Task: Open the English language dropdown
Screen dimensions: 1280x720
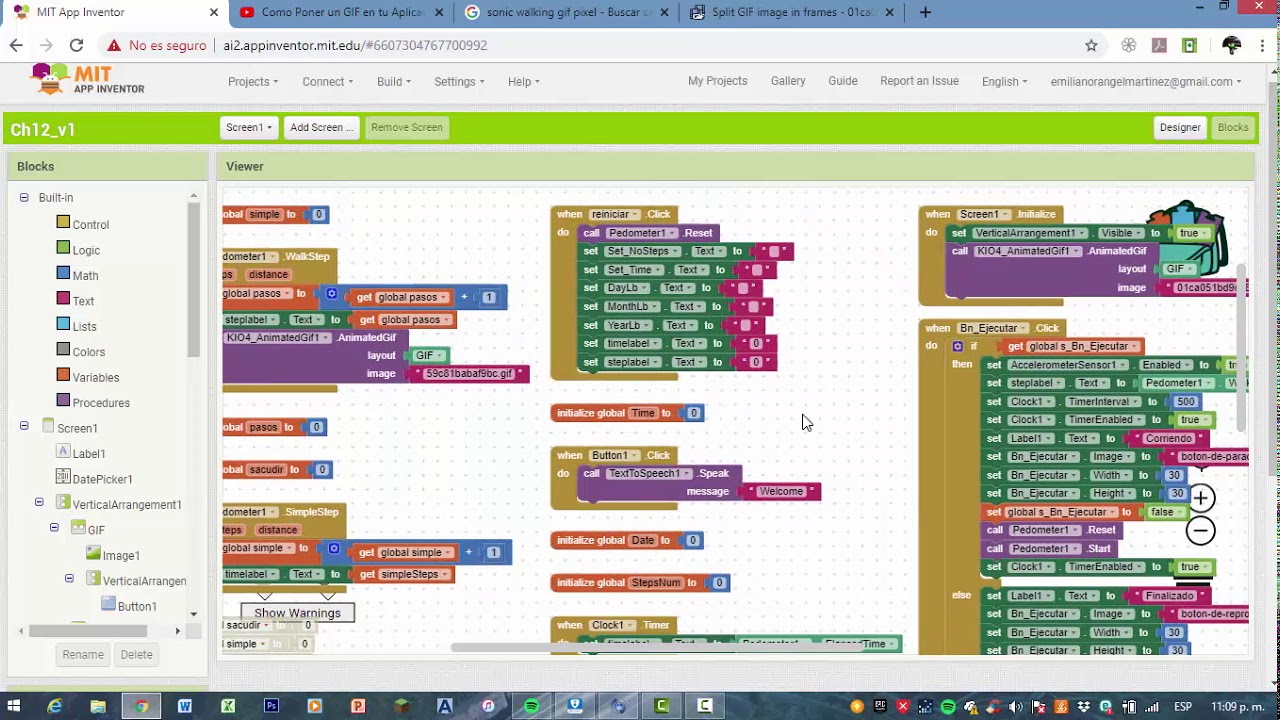Action: pyautogui.click(x=1004, y=82)
